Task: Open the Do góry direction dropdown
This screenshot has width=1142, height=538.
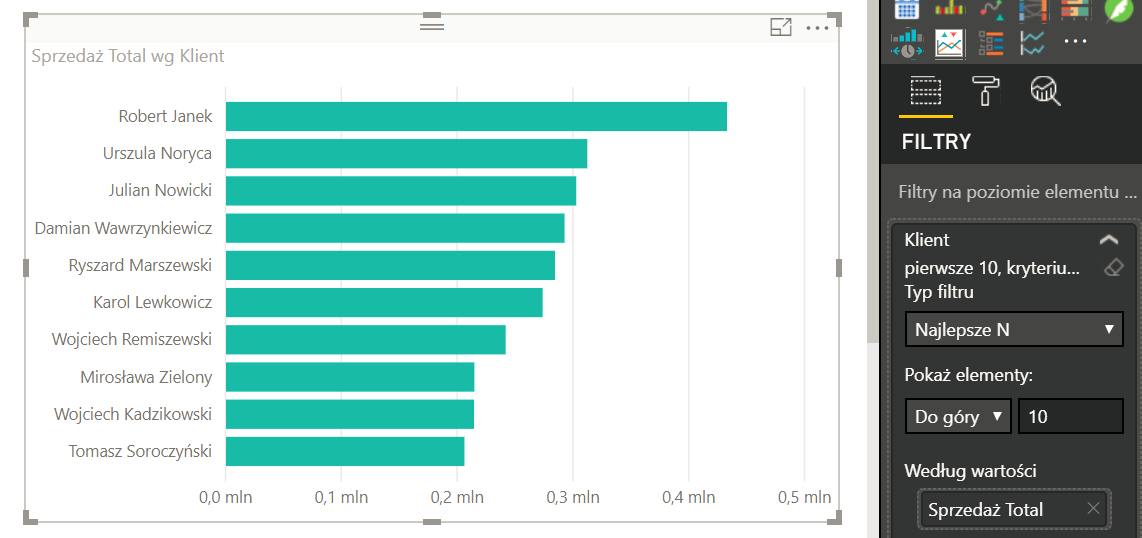Action: [x=958, y=416]
